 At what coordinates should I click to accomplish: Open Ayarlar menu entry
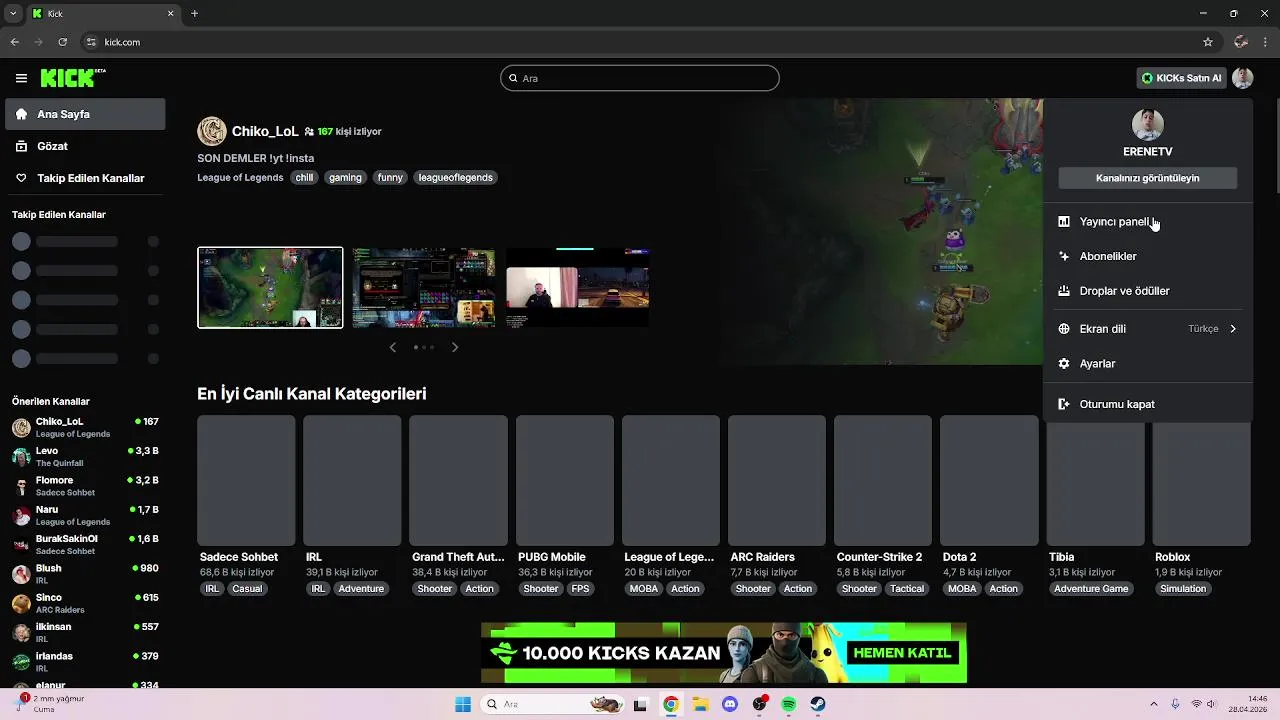pos(1148,364)
